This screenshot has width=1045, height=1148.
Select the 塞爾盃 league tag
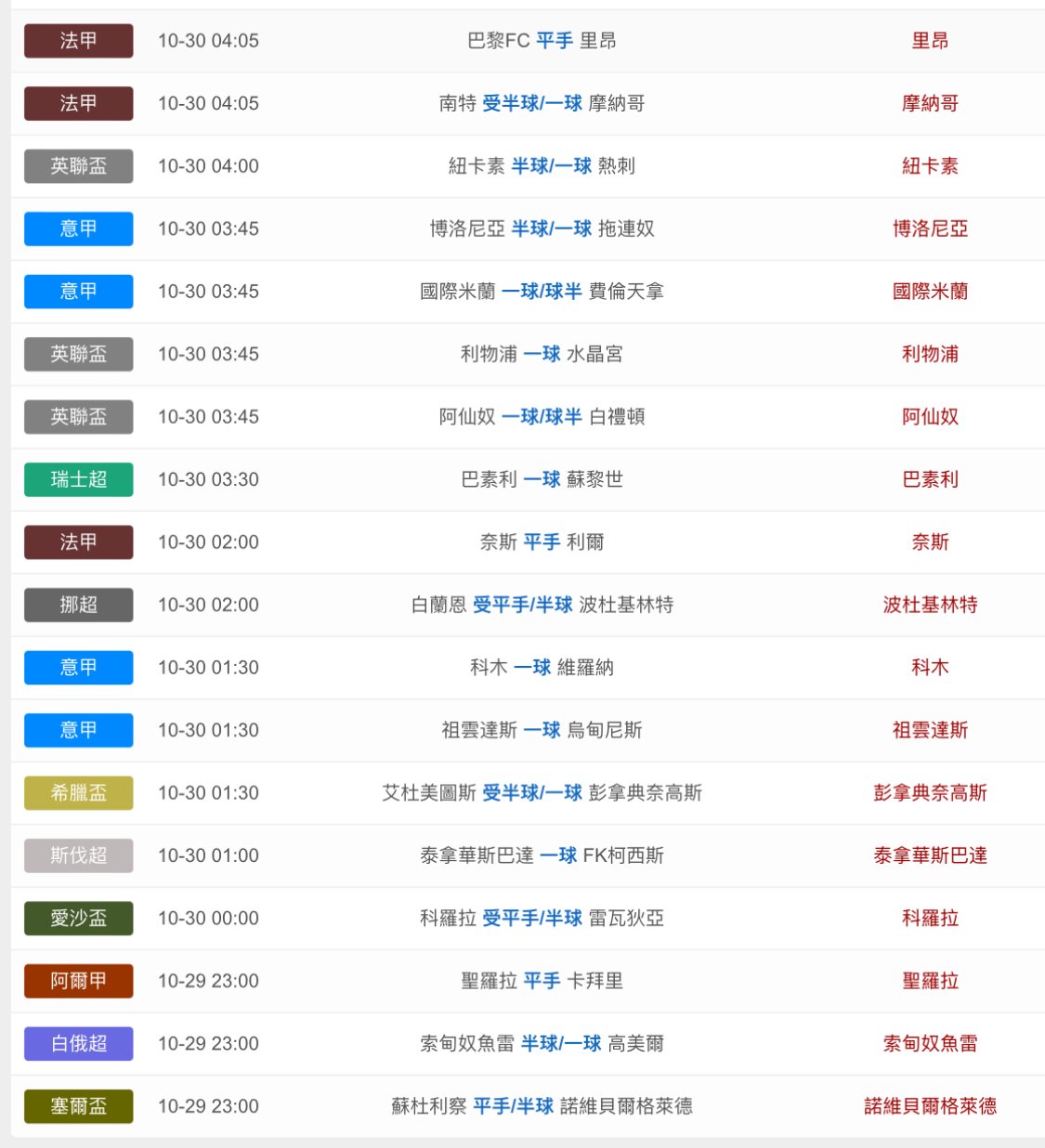(x=78, y=1106)
